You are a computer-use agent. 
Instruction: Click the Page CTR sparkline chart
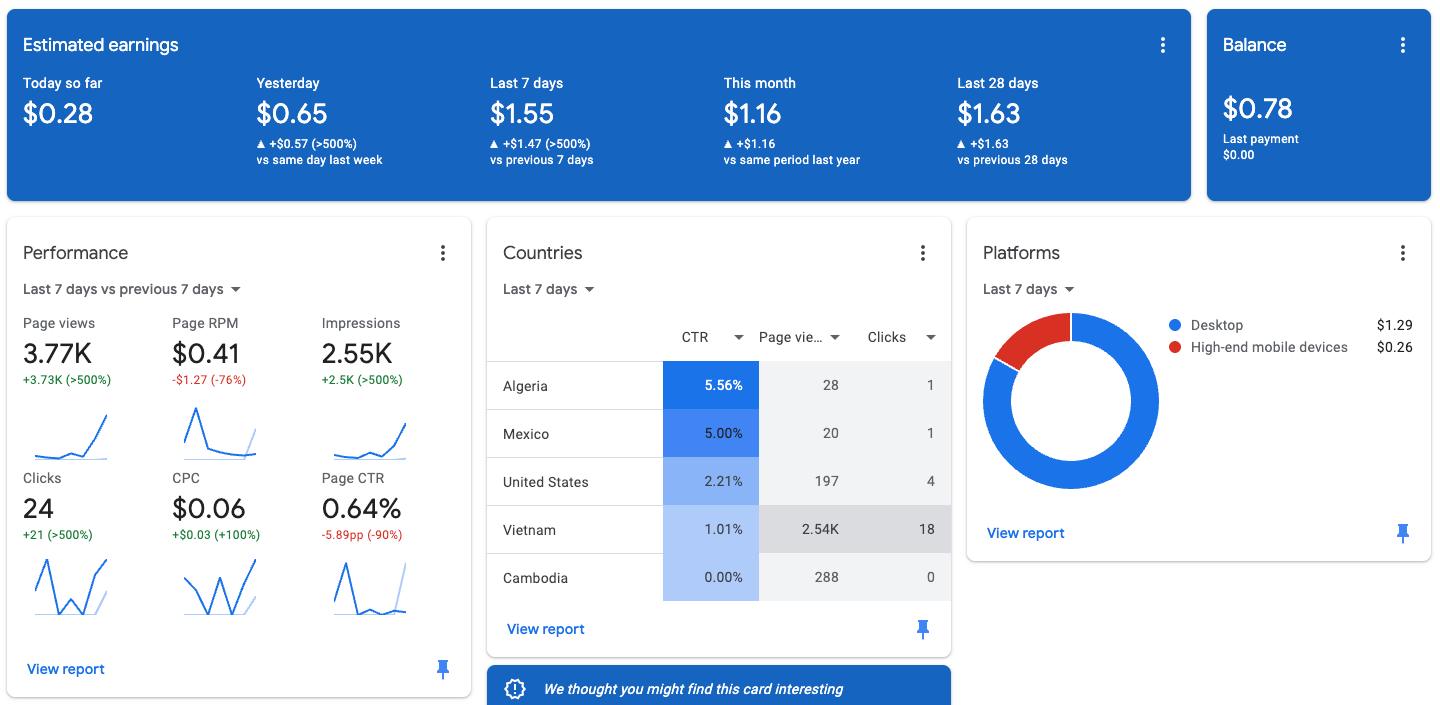tap(370, 588)
